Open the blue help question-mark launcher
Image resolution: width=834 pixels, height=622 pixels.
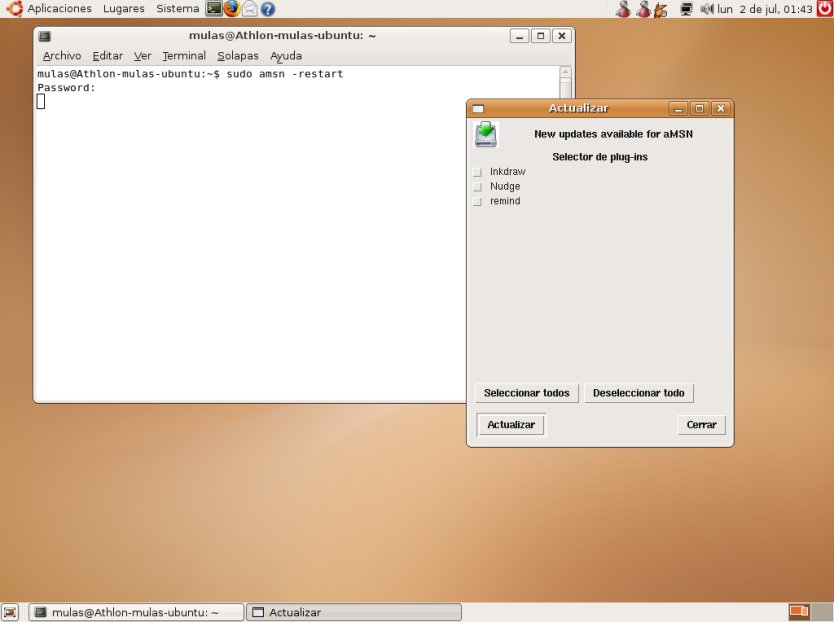tap(268, 9)
